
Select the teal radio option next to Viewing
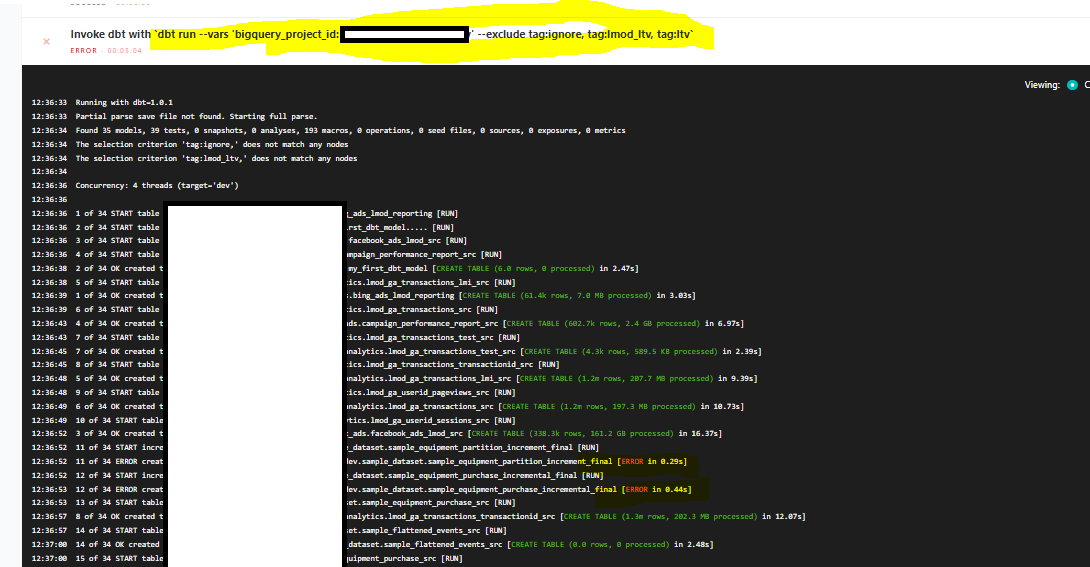point(1072,85)
